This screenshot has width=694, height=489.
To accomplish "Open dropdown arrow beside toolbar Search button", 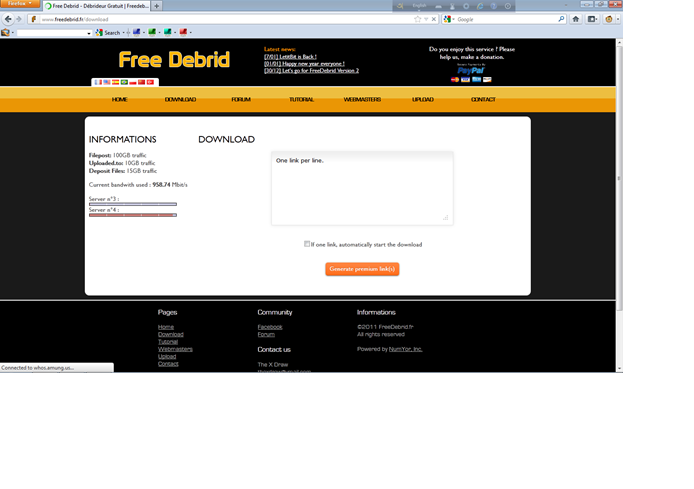I will point(123,32).
